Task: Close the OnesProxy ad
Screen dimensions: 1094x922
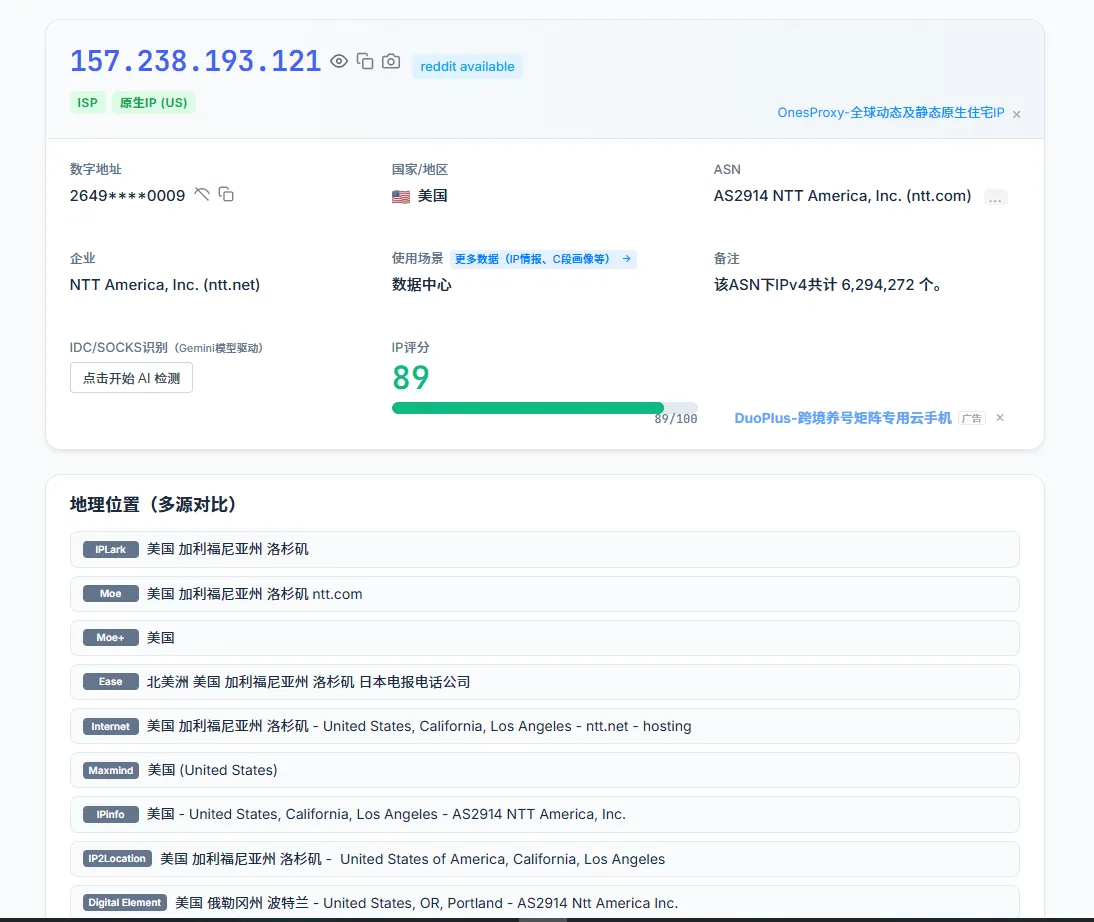Action: [1017, 114]
